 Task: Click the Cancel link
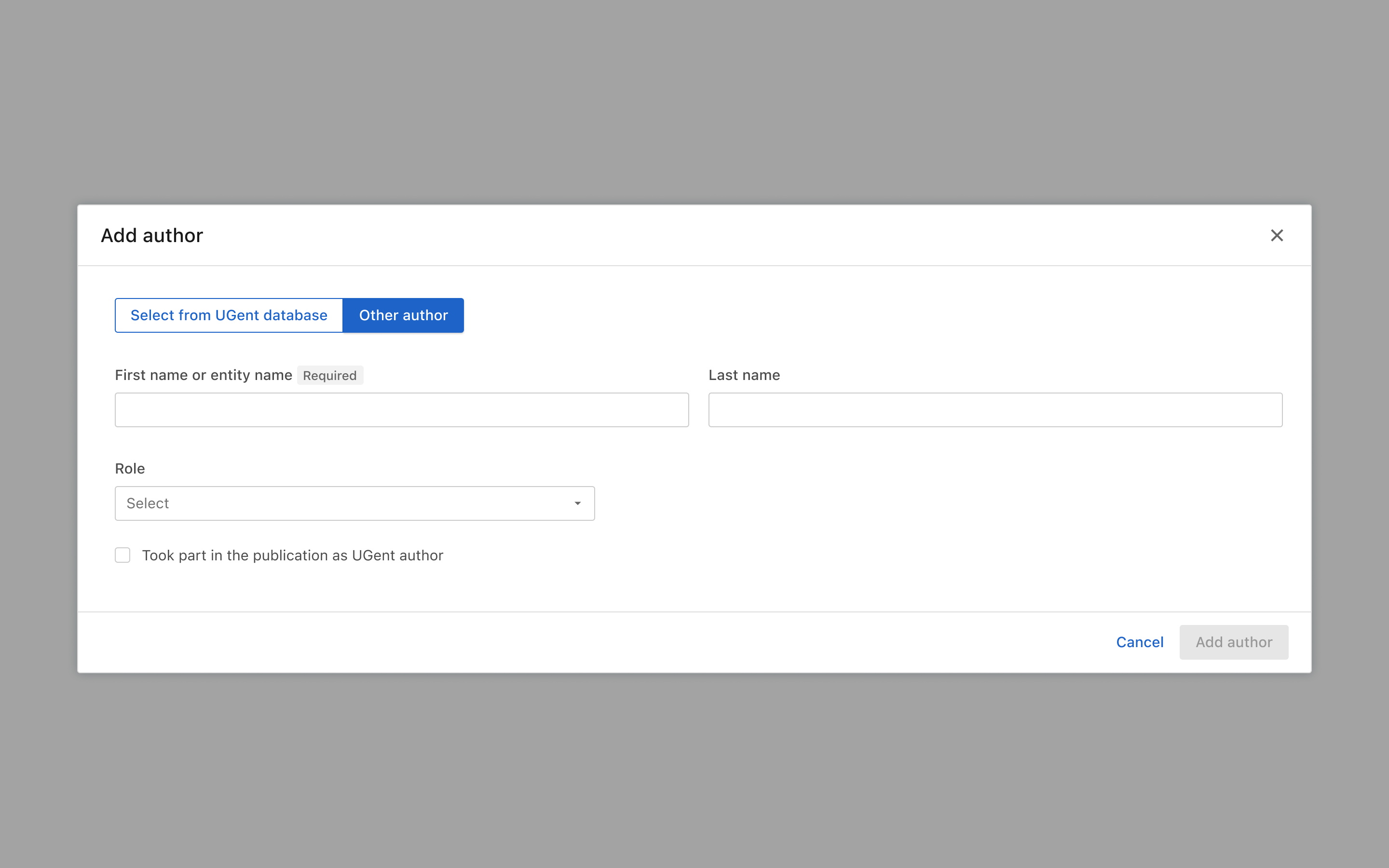click(1139, 642)
